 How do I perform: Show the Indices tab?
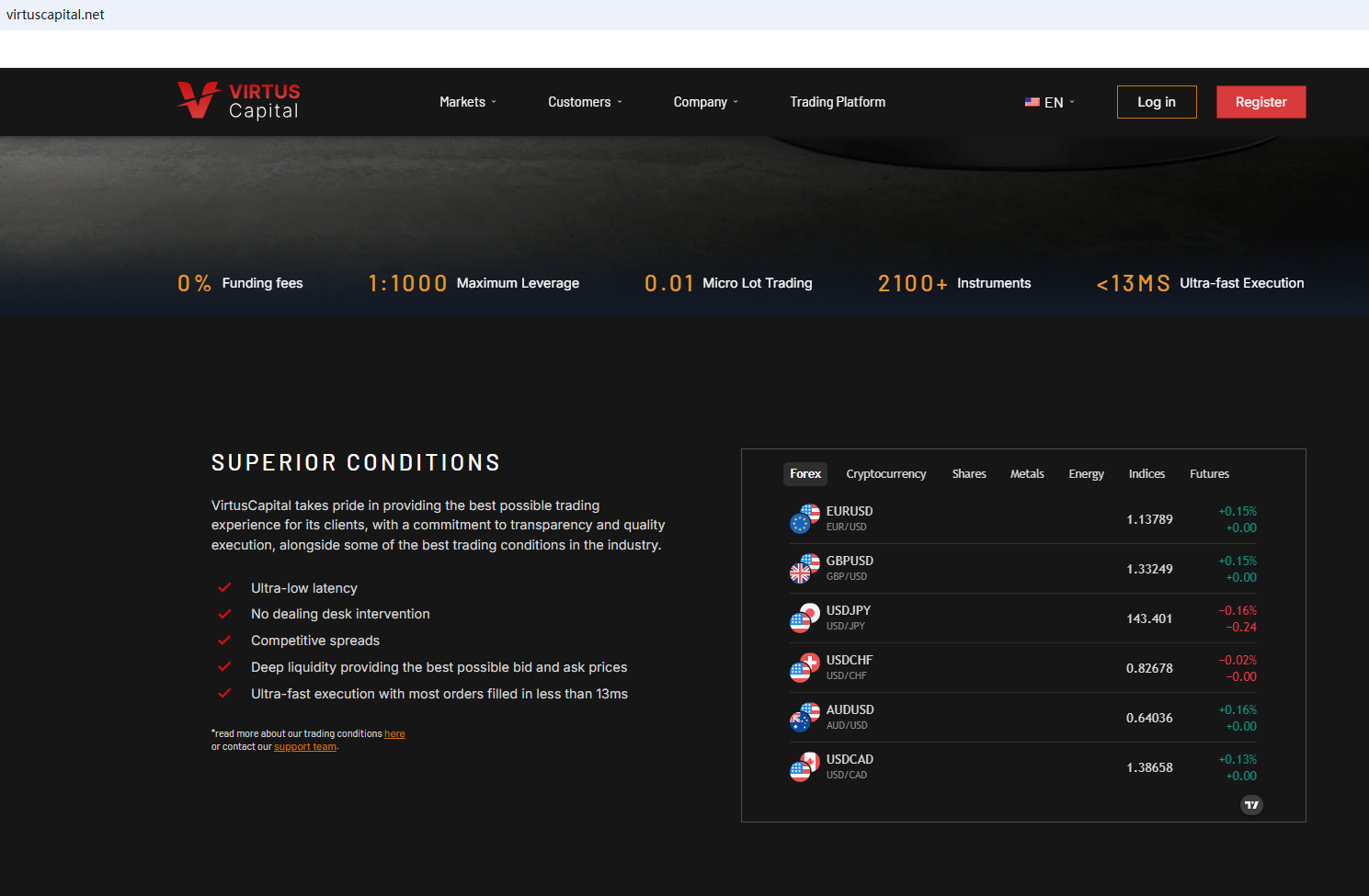point(1147,474)
